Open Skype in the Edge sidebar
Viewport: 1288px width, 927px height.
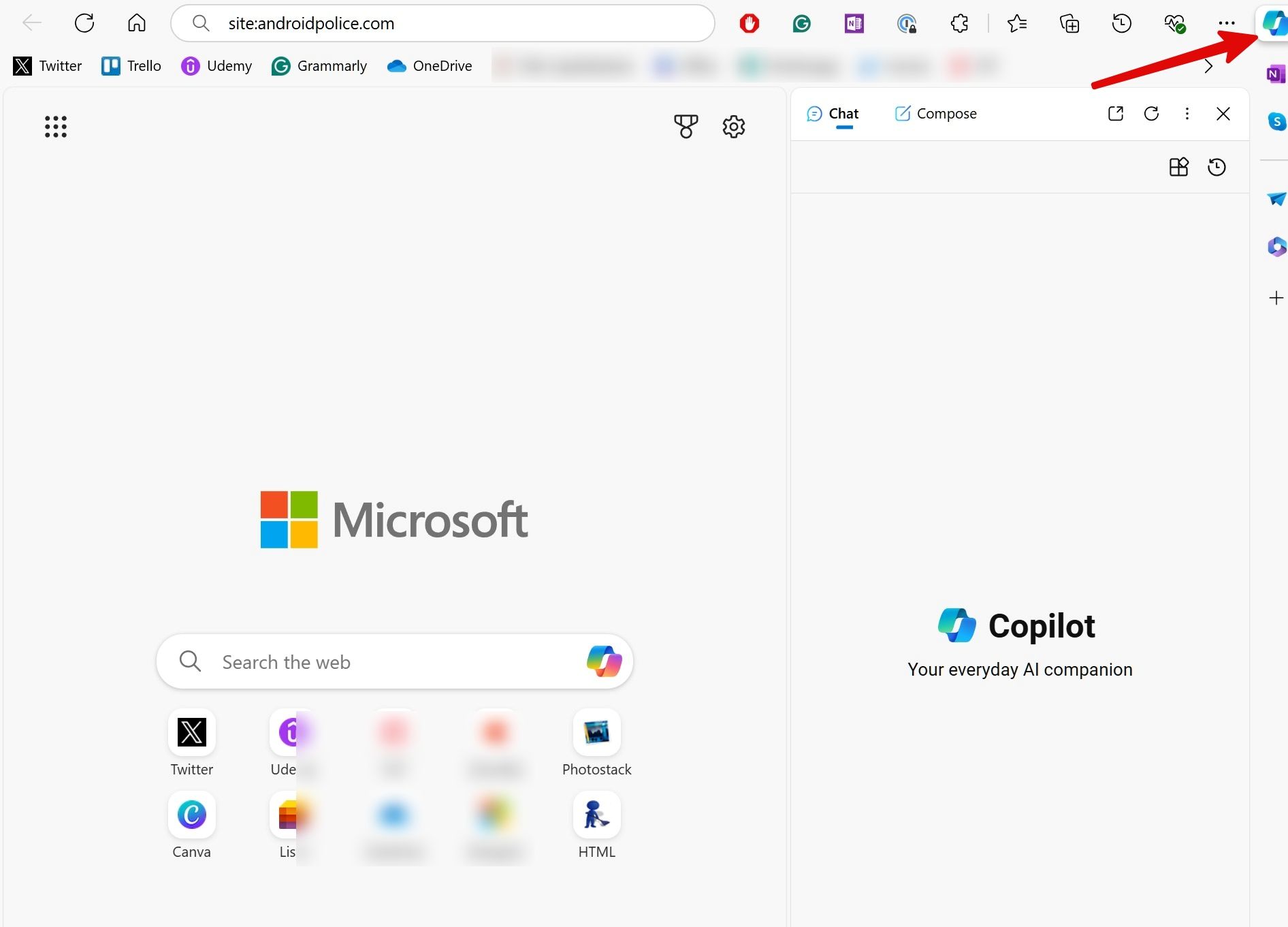pos(1276,122)
